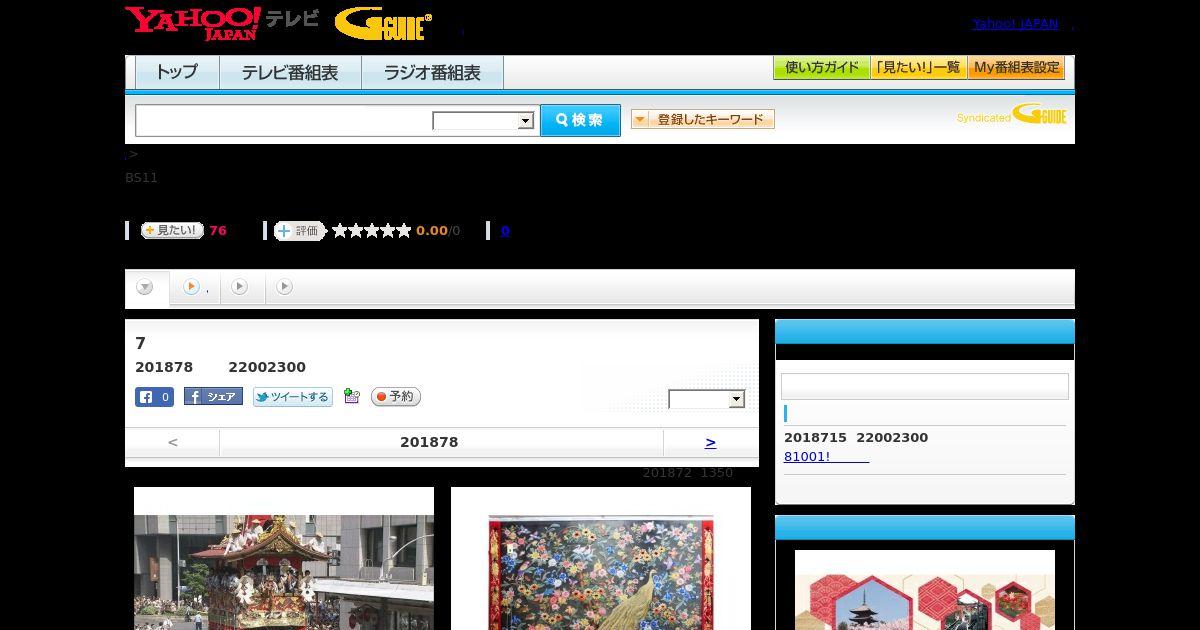Click the BS11 channel label
The image size is (1200, 630).
[141, 178]
